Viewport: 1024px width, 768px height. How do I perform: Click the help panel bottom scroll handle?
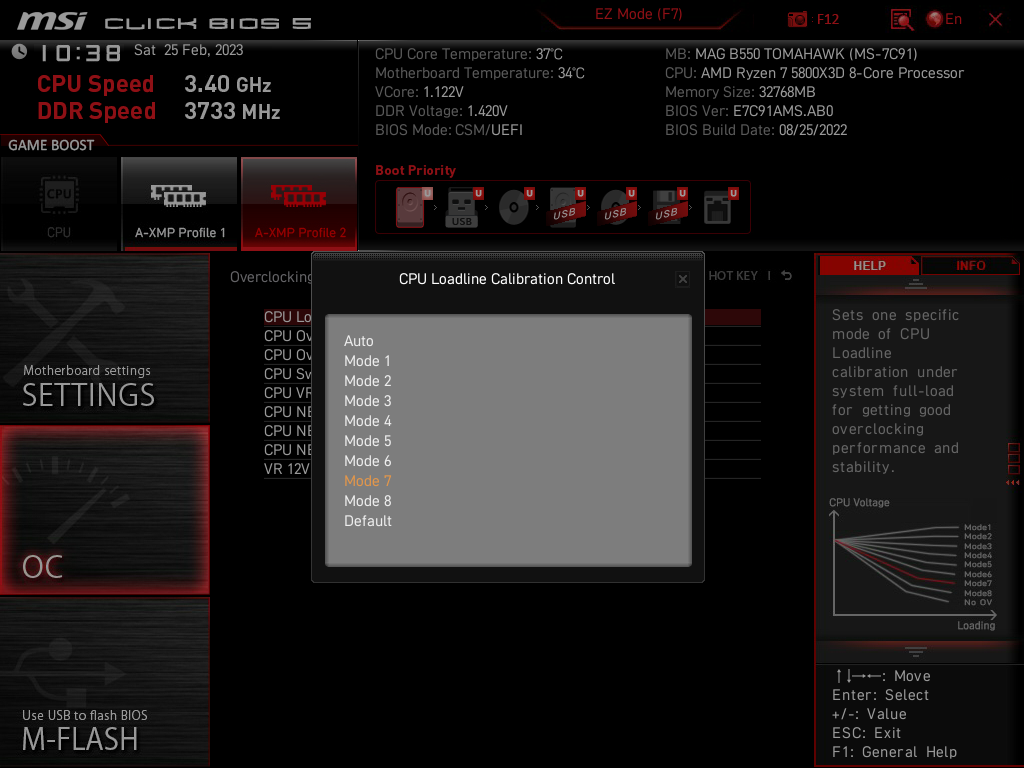[916, 651]
